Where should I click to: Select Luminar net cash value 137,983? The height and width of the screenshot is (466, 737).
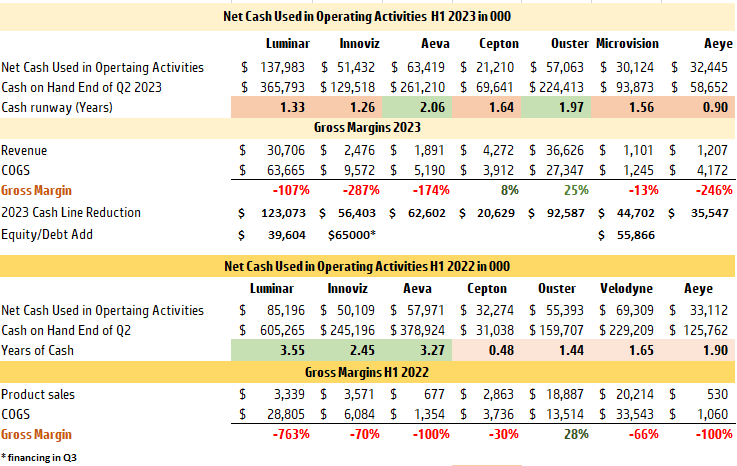pyautogui.click(x=282, y=67)
